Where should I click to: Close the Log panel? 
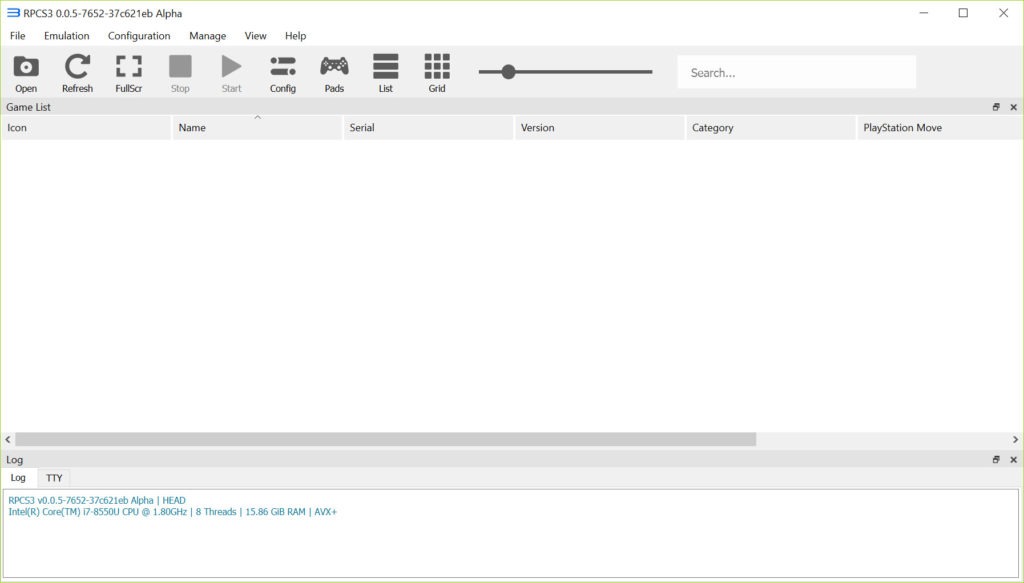tap(1014, 460)
